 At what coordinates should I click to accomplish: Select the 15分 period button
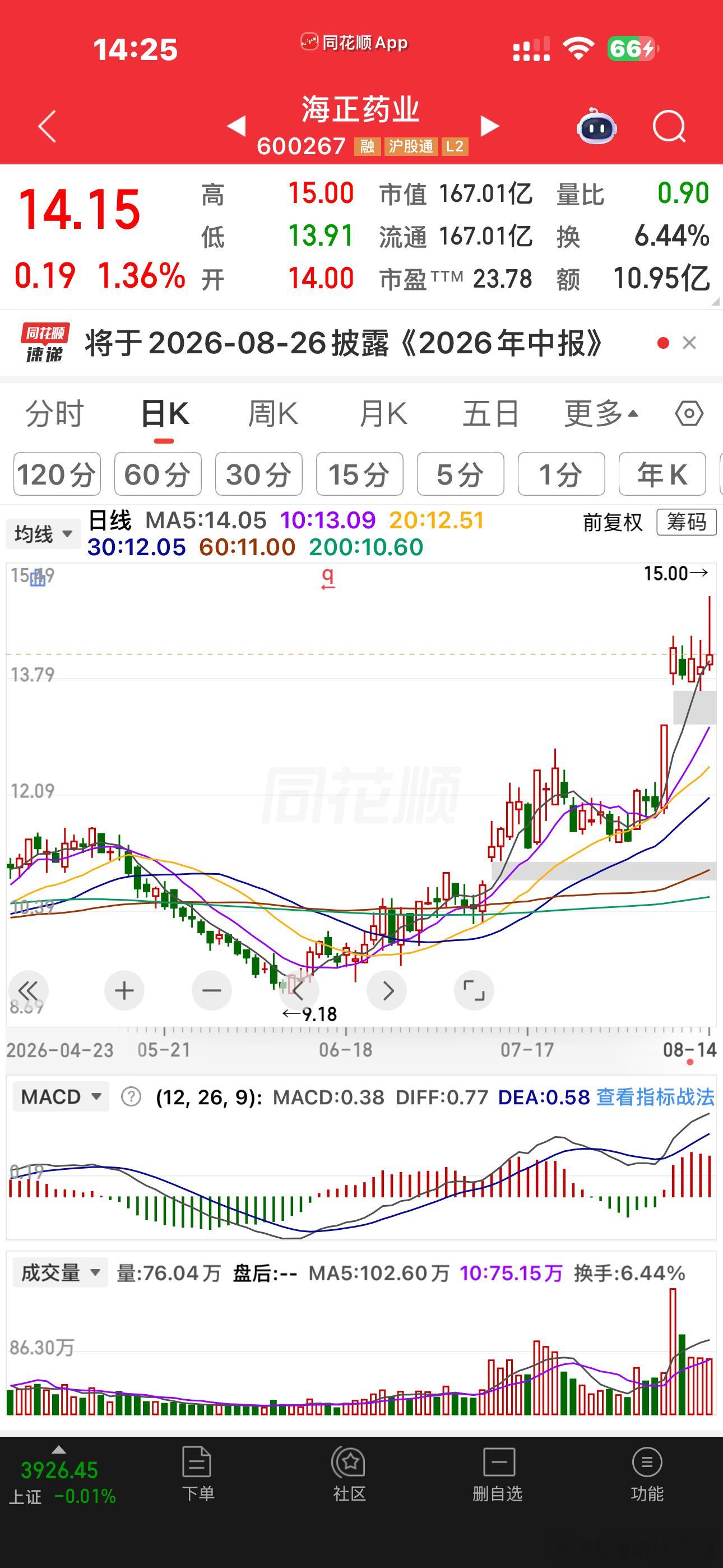point(360,474)
